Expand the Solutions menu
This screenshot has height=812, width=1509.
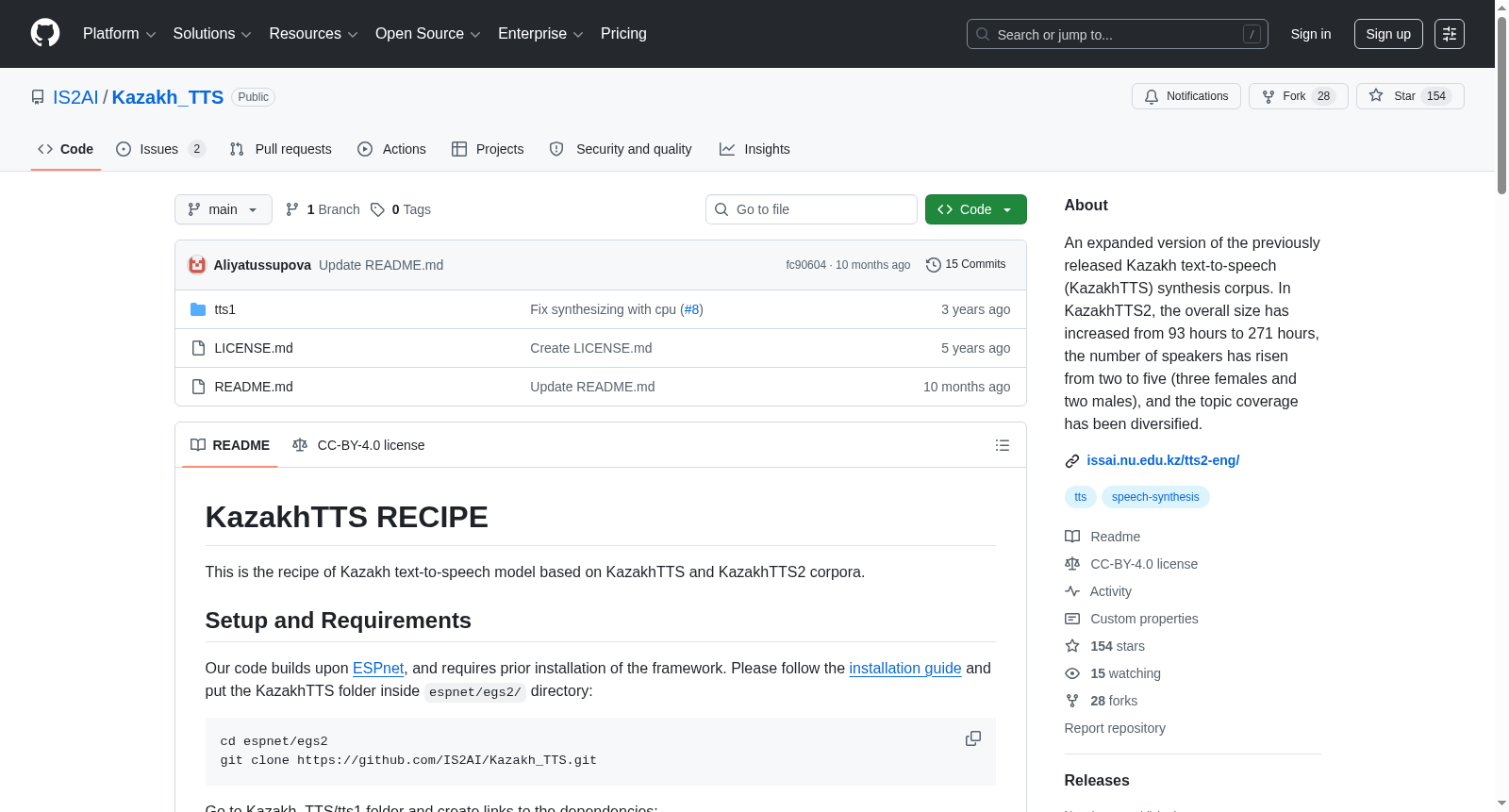[212, 34]
